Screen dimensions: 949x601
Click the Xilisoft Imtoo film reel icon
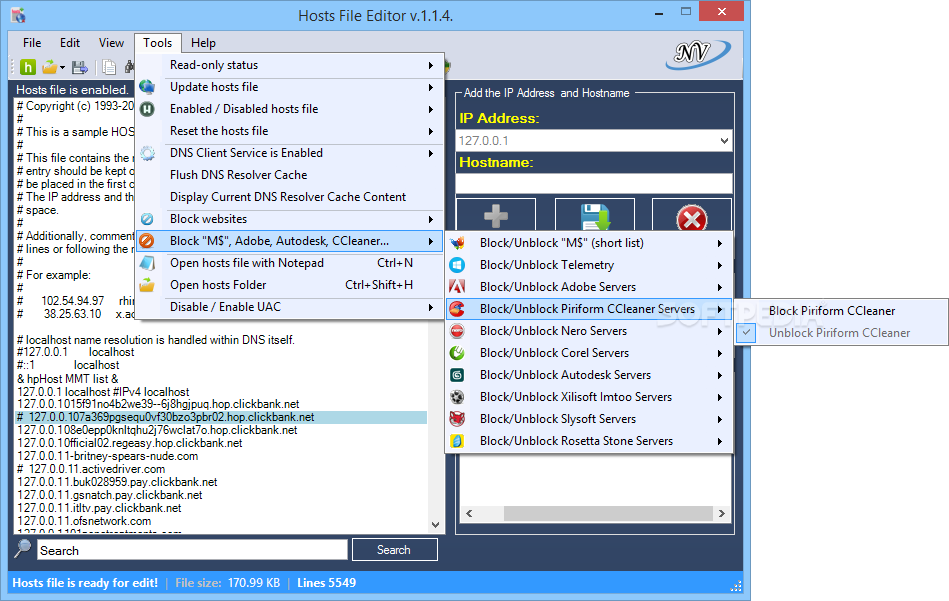tap(457, 397)
